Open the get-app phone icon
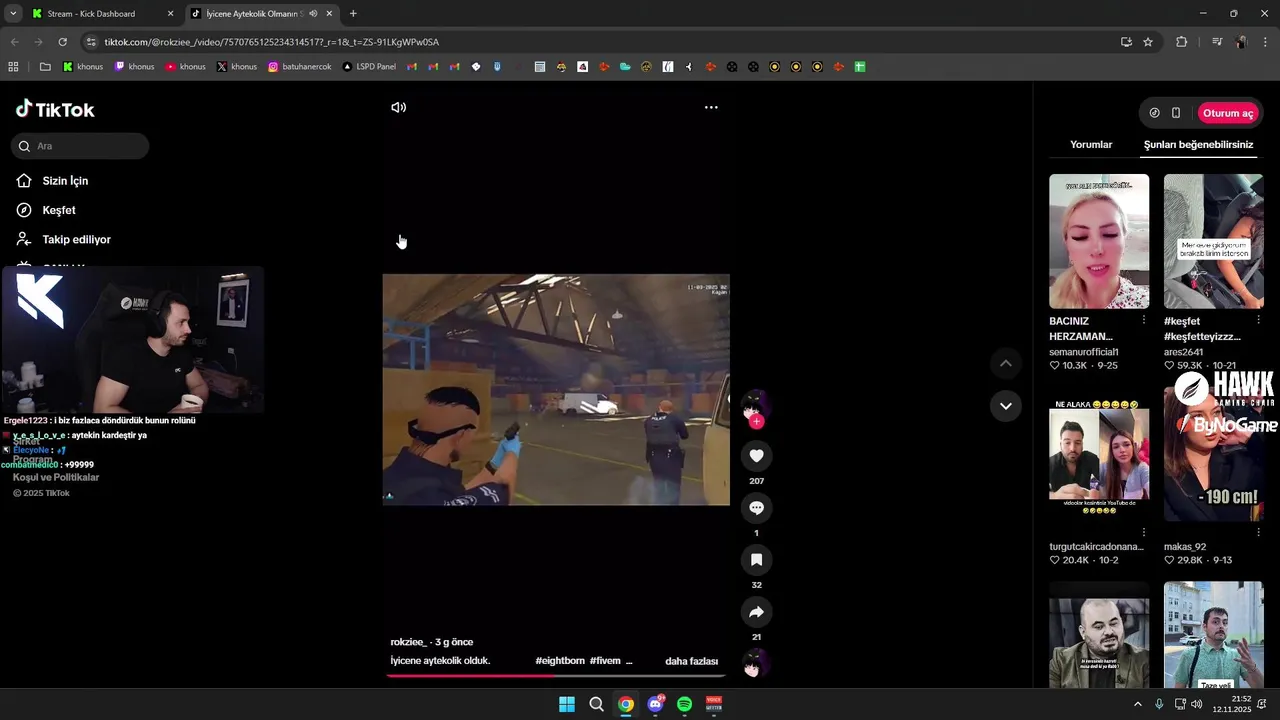 1176,113
